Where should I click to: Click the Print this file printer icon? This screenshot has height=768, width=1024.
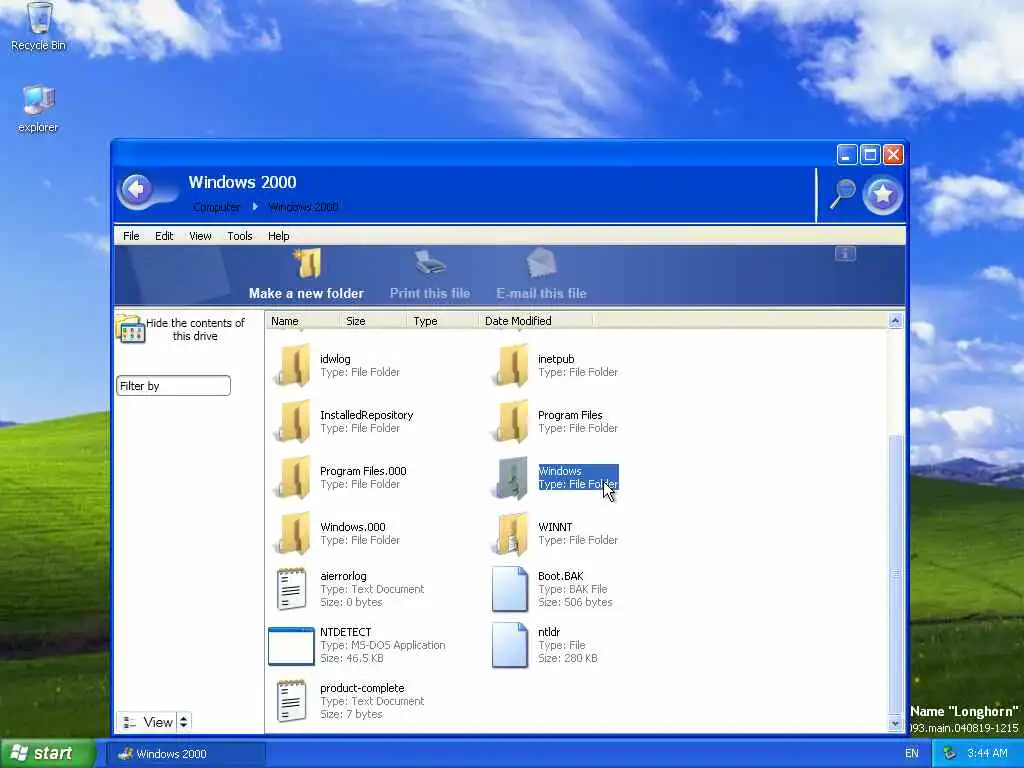[x=430, y=263]
